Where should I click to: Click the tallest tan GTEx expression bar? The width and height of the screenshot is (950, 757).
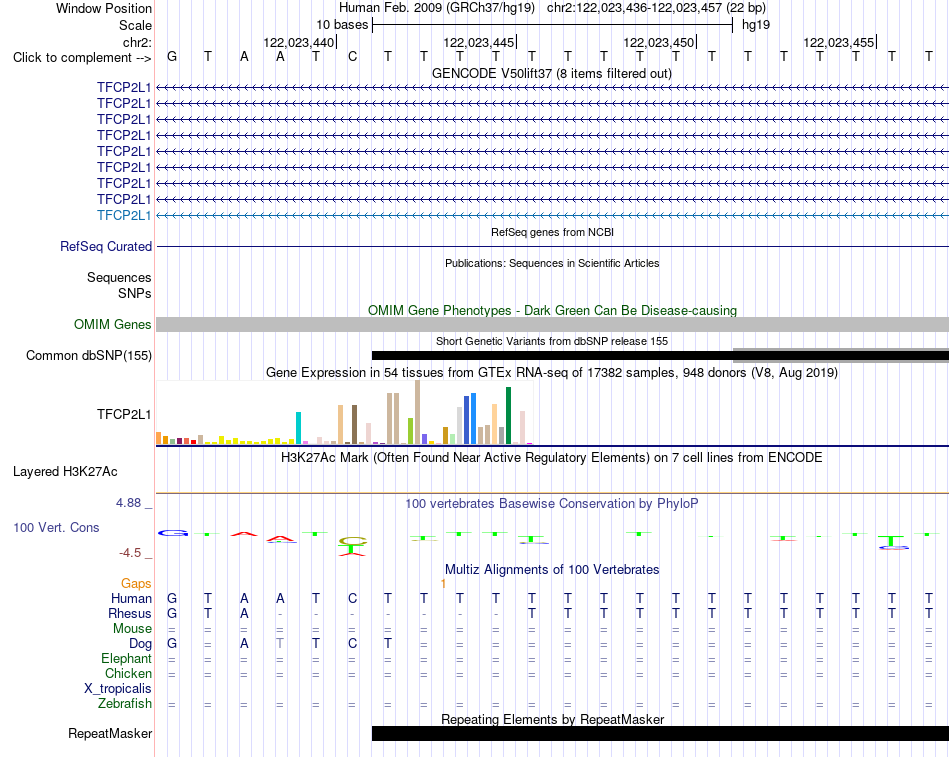coord(417,412)
